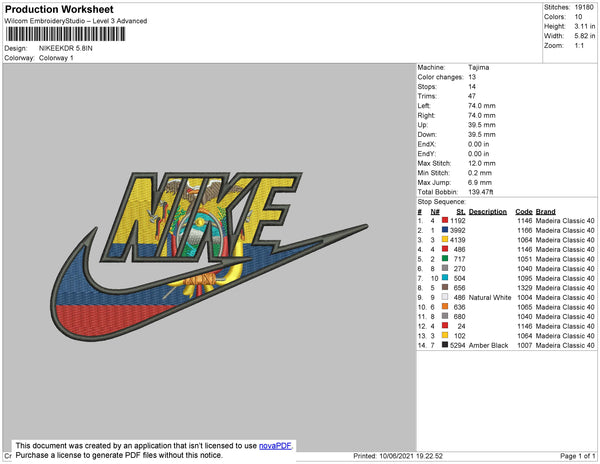This screenshot has height=464, width=600.
Task: Click thread code '1166' in row 2
Action: point(524,230)
